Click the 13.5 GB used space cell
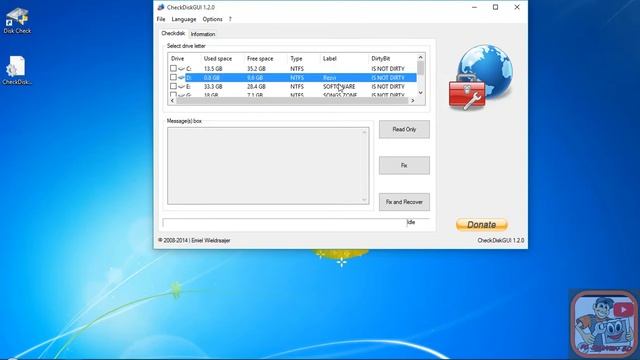640x360 pixels. coord(213,69)
